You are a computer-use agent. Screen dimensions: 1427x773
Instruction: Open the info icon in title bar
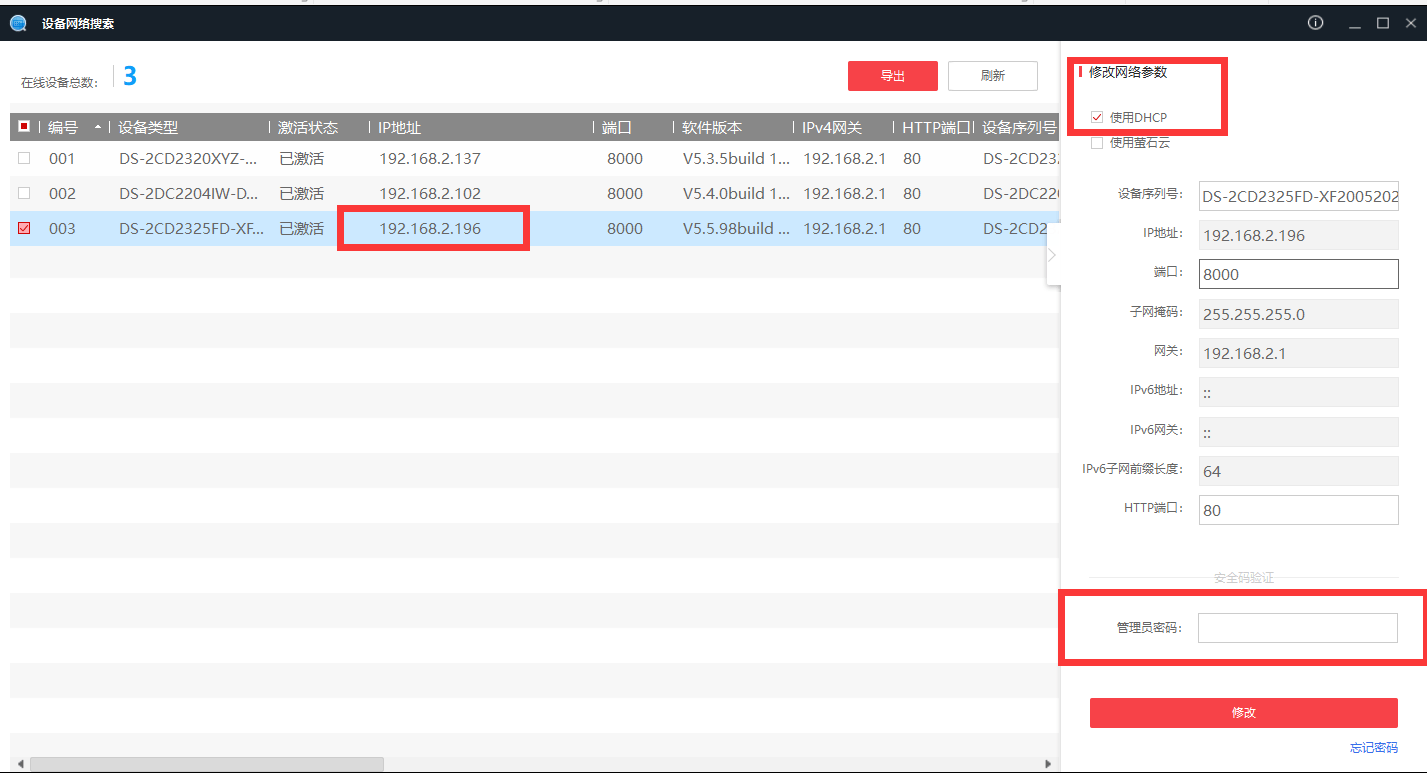coord(1315,23)
